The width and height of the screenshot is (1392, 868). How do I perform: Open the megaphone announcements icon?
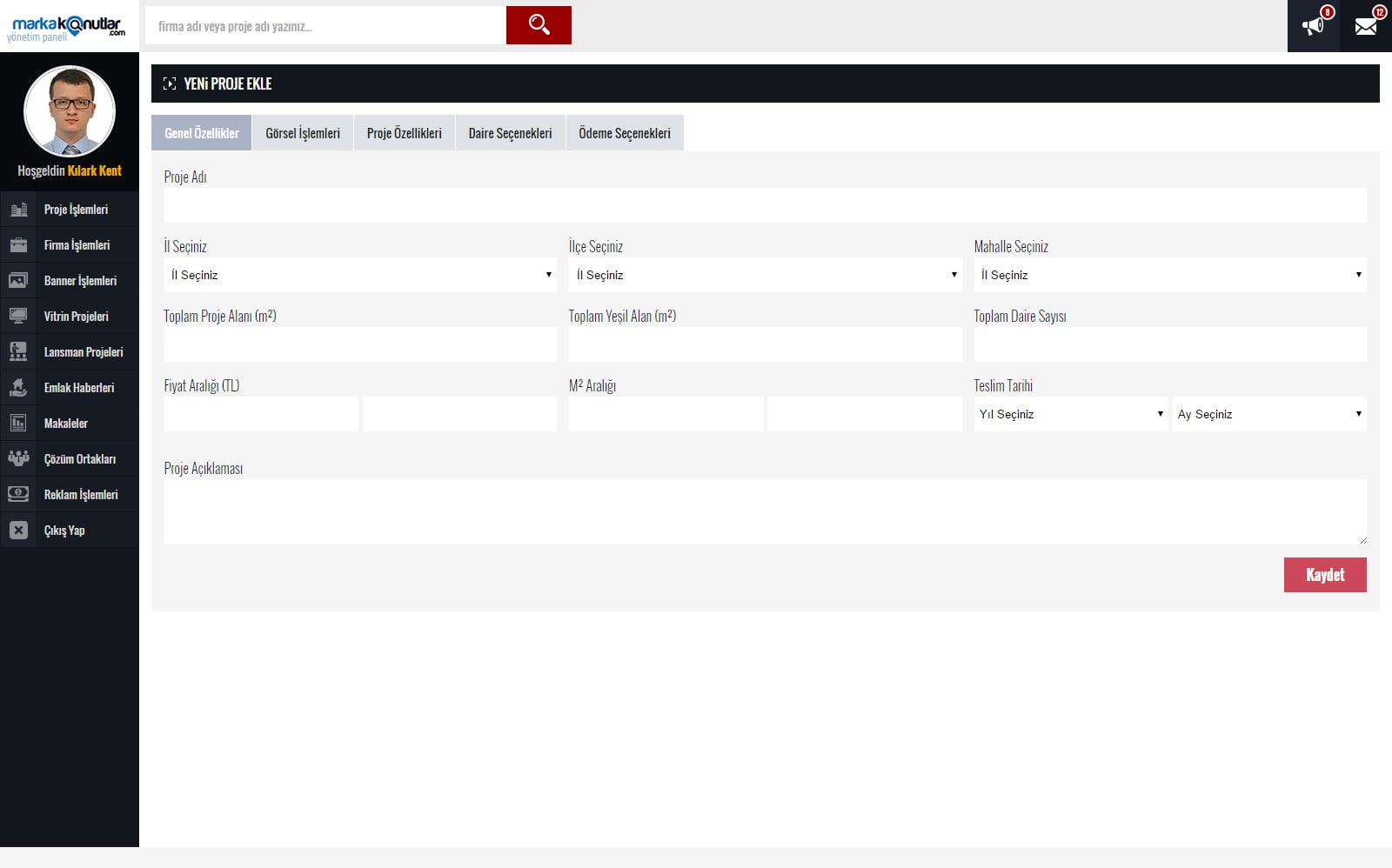click(x=1313, y=26)
